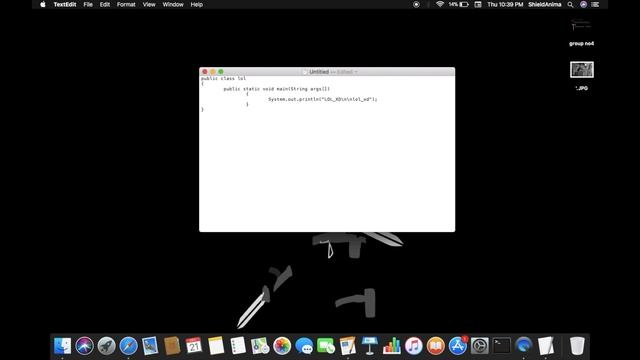Screen dimensions: 640x360
Task: Open Spotlight search magnifier
Action: [x=570, y=4]
